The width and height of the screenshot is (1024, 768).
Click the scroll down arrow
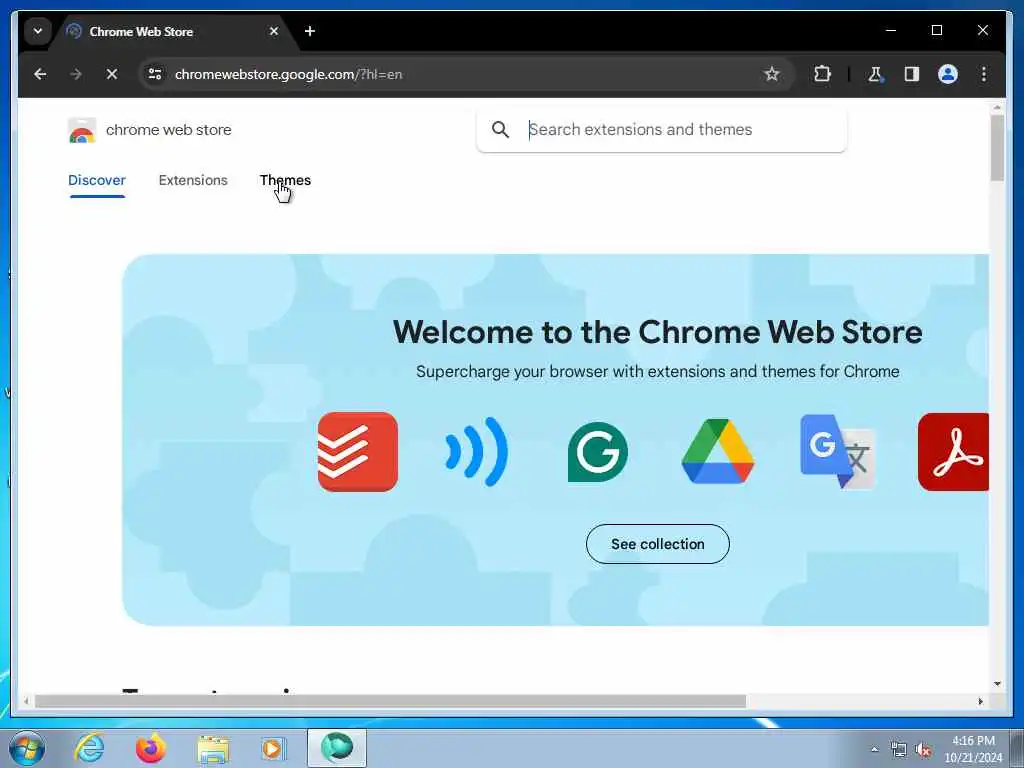(997, 684)
